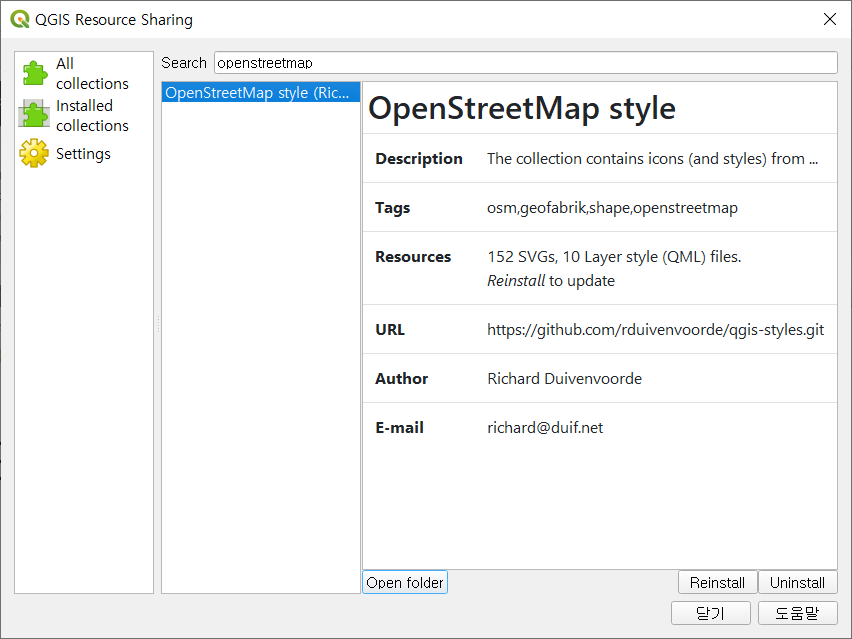The width and height of the screenshot is (852, 639).
Task: Focus the Search input field
Action: pos(525,63)
